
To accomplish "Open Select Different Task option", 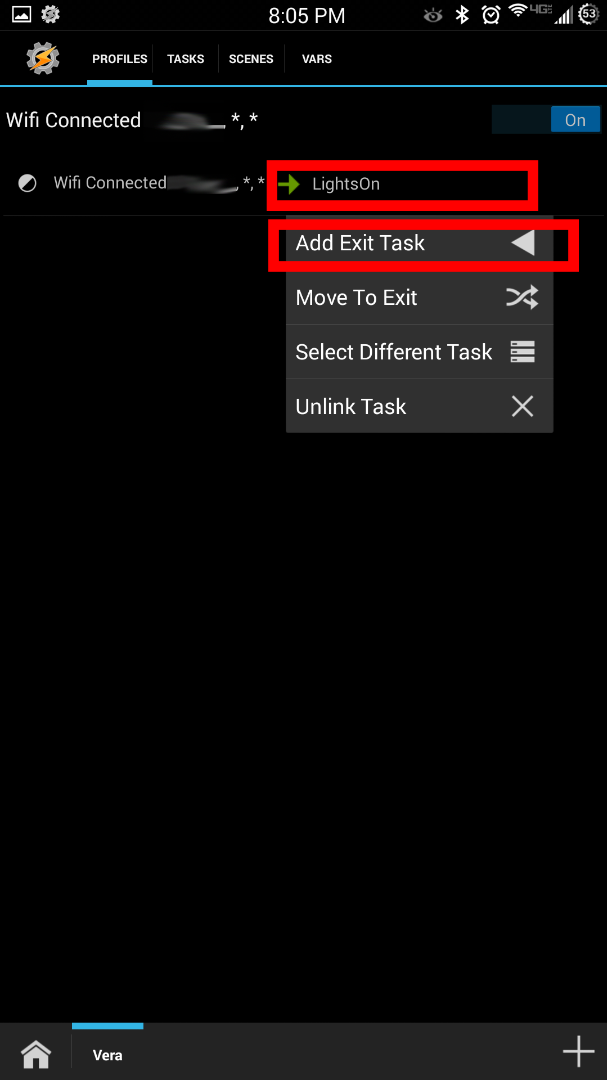I will tap(392, 351).
